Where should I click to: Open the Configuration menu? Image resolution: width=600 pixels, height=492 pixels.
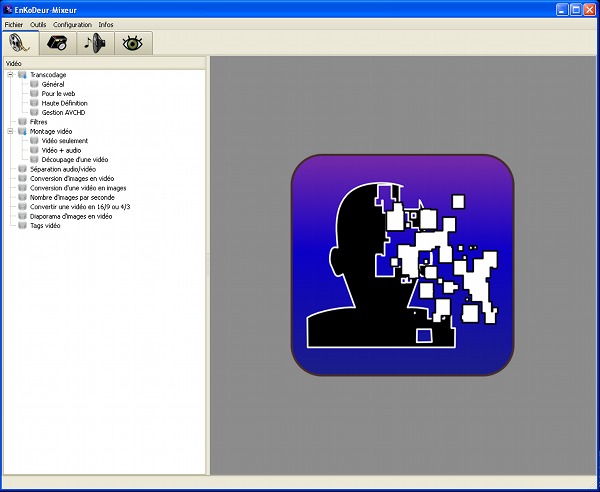(x=72, y=24)
